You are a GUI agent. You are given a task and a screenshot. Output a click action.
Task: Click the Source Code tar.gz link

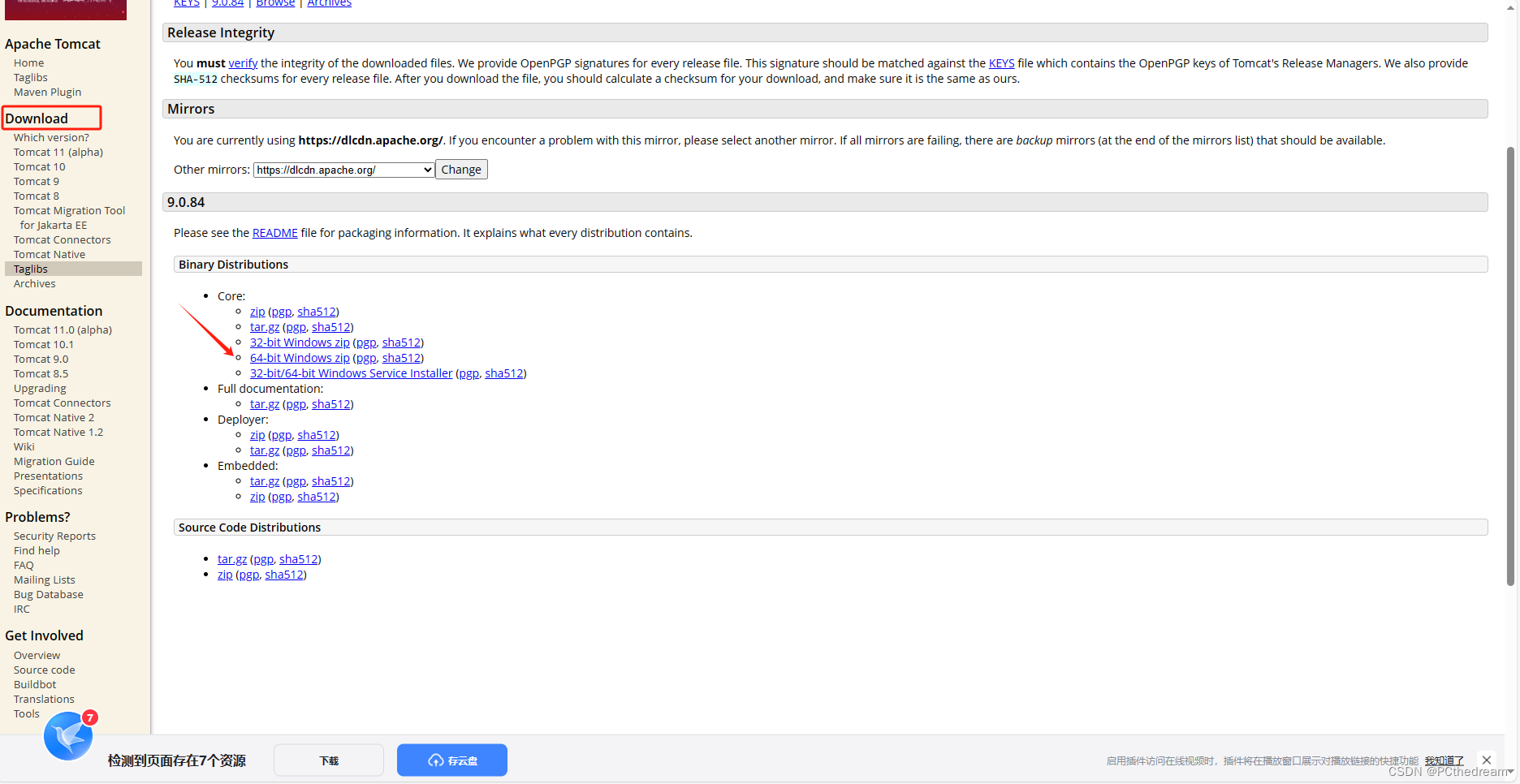(232, 559)
